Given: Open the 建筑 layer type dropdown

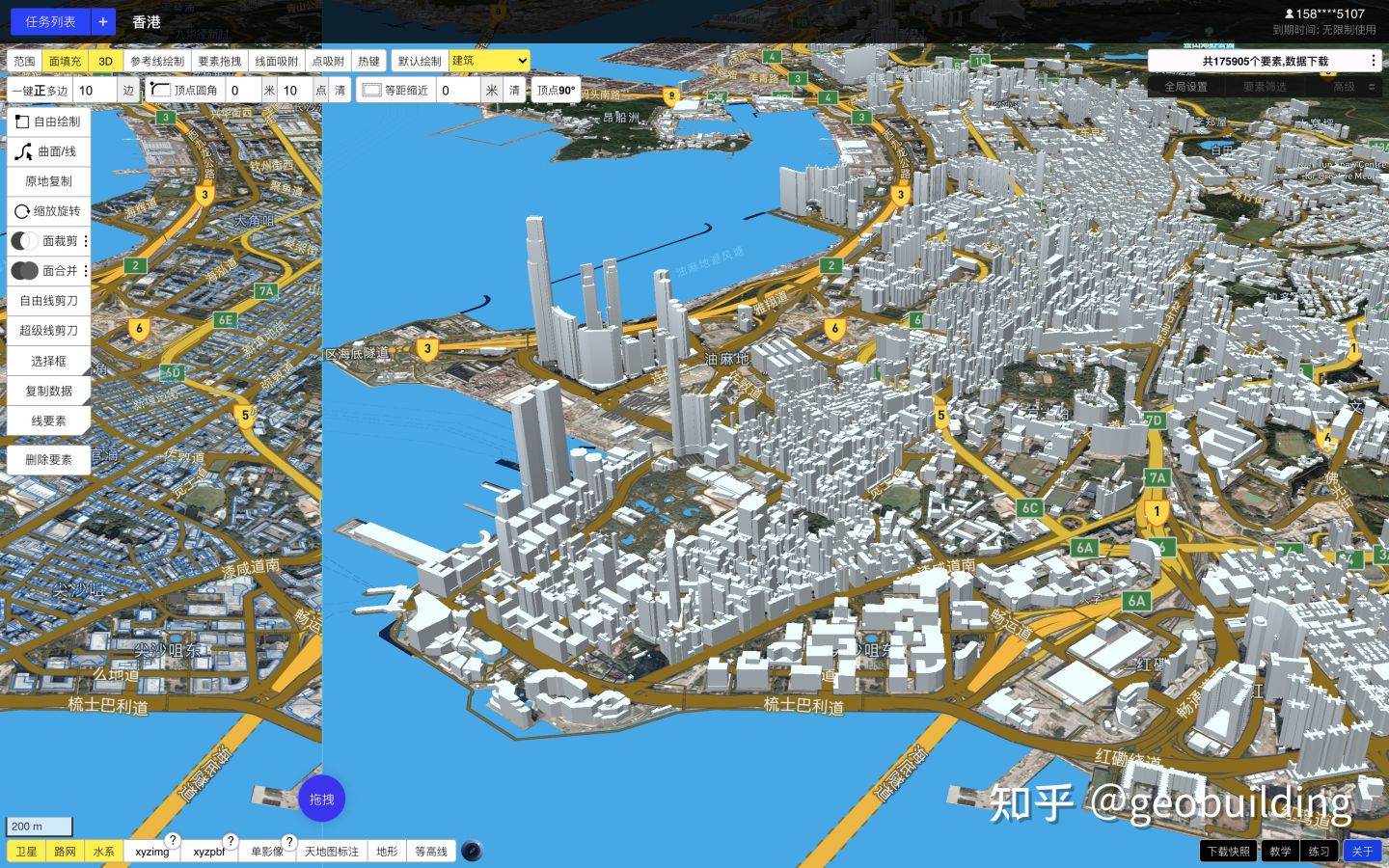Looking at the screenshot, I should pos(490,60).
